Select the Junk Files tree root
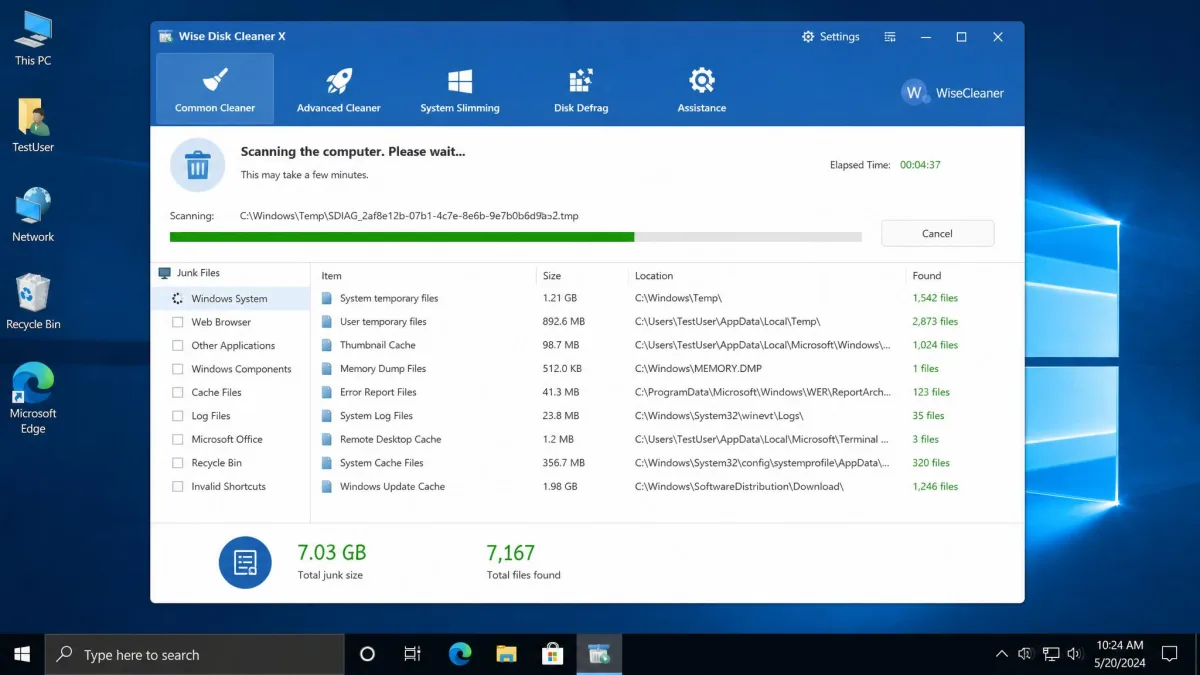The height and width of the screenshot is (675, 1200). (x=189, y=273)
